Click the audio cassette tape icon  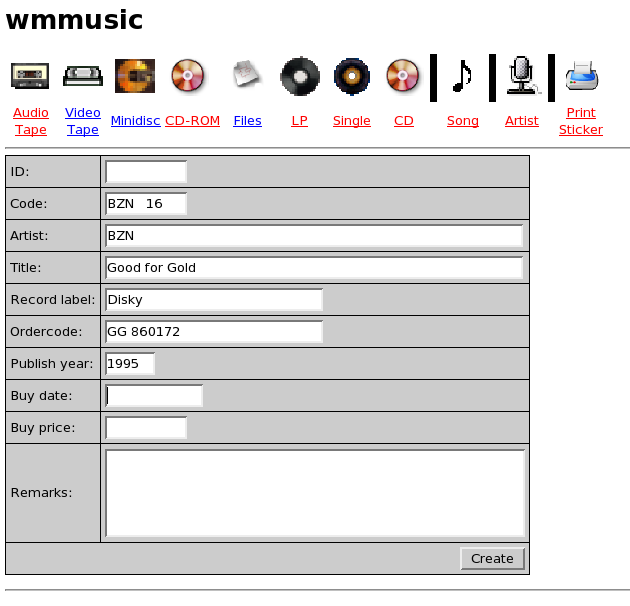point(30,76)
